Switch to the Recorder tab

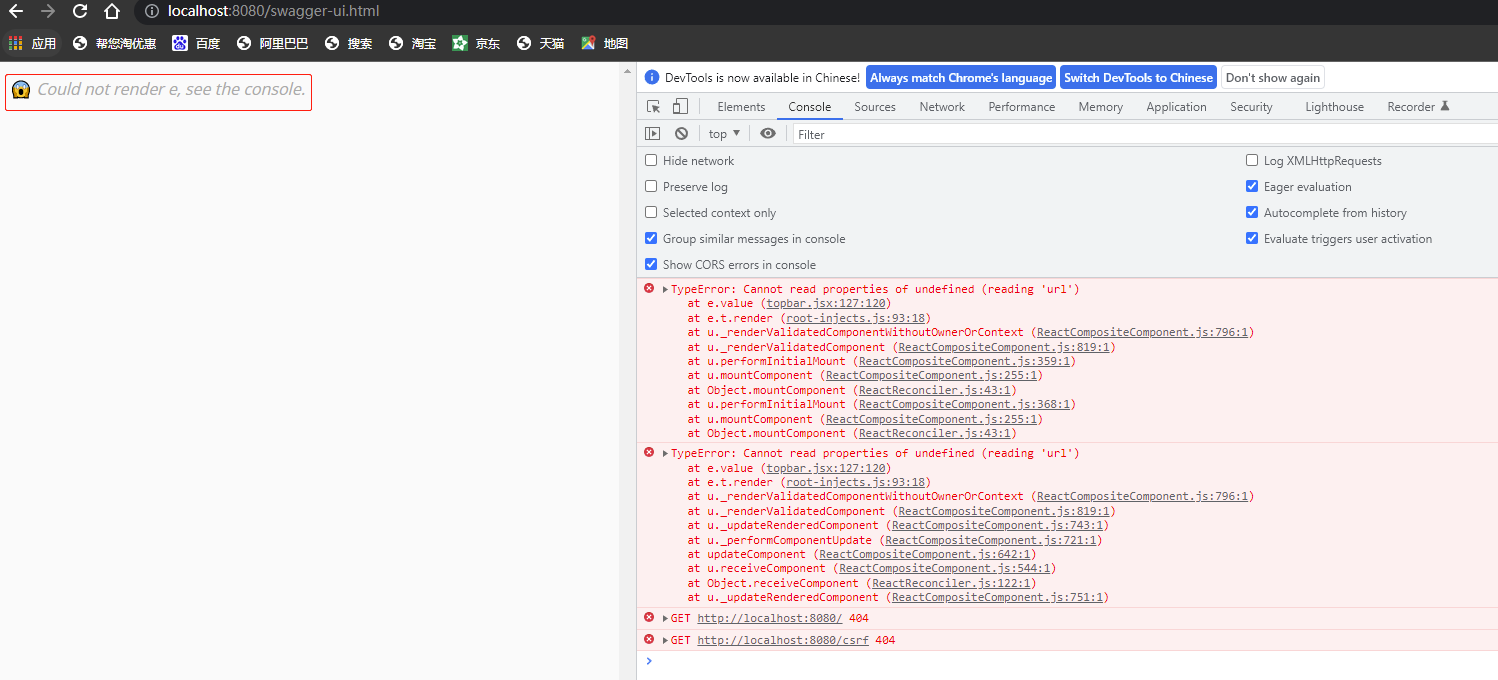click(x=1411, y=107)
